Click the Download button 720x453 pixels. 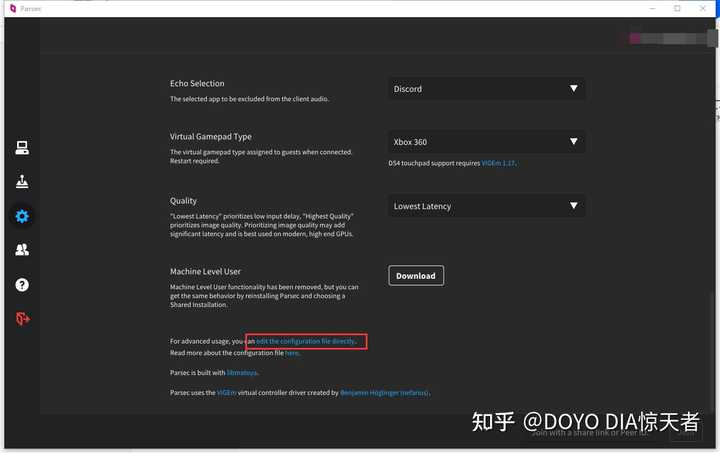click(416, 275)
